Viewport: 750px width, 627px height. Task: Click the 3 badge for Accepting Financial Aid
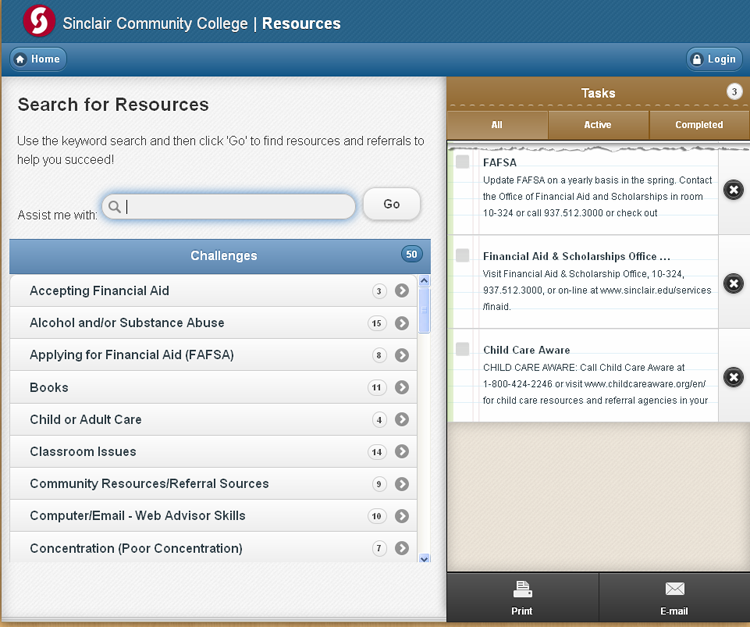point(379,291)
